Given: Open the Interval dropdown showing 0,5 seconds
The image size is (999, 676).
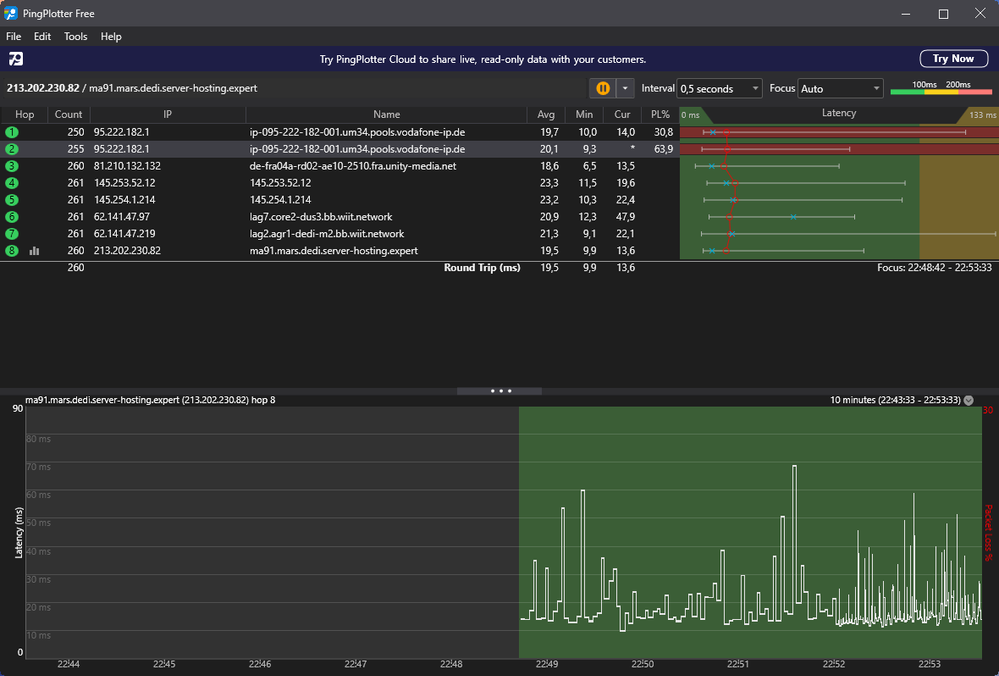Looking at the screenshot, I should tap(719, 89).
